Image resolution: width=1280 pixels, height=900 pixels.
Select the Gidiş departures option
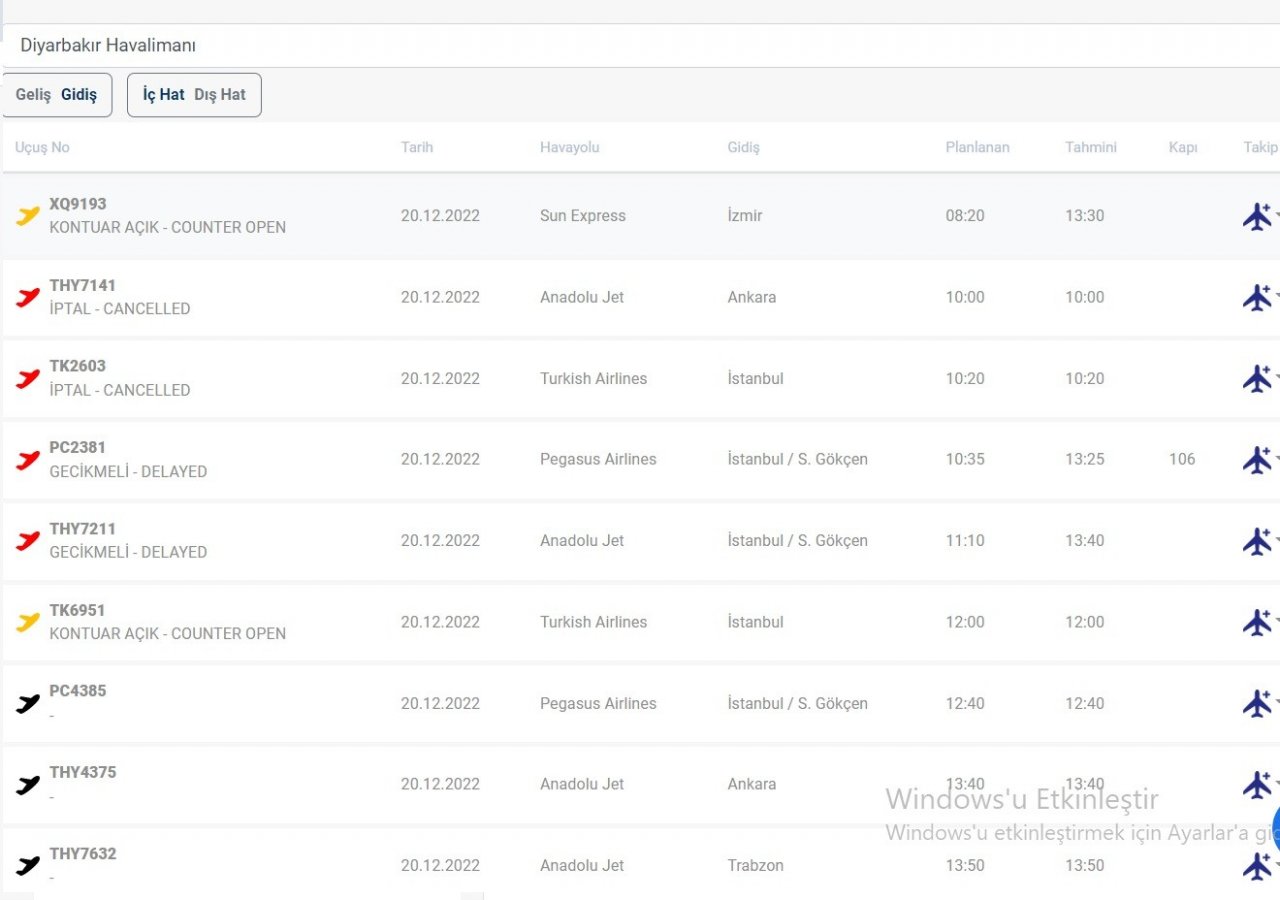pos(79,95)
